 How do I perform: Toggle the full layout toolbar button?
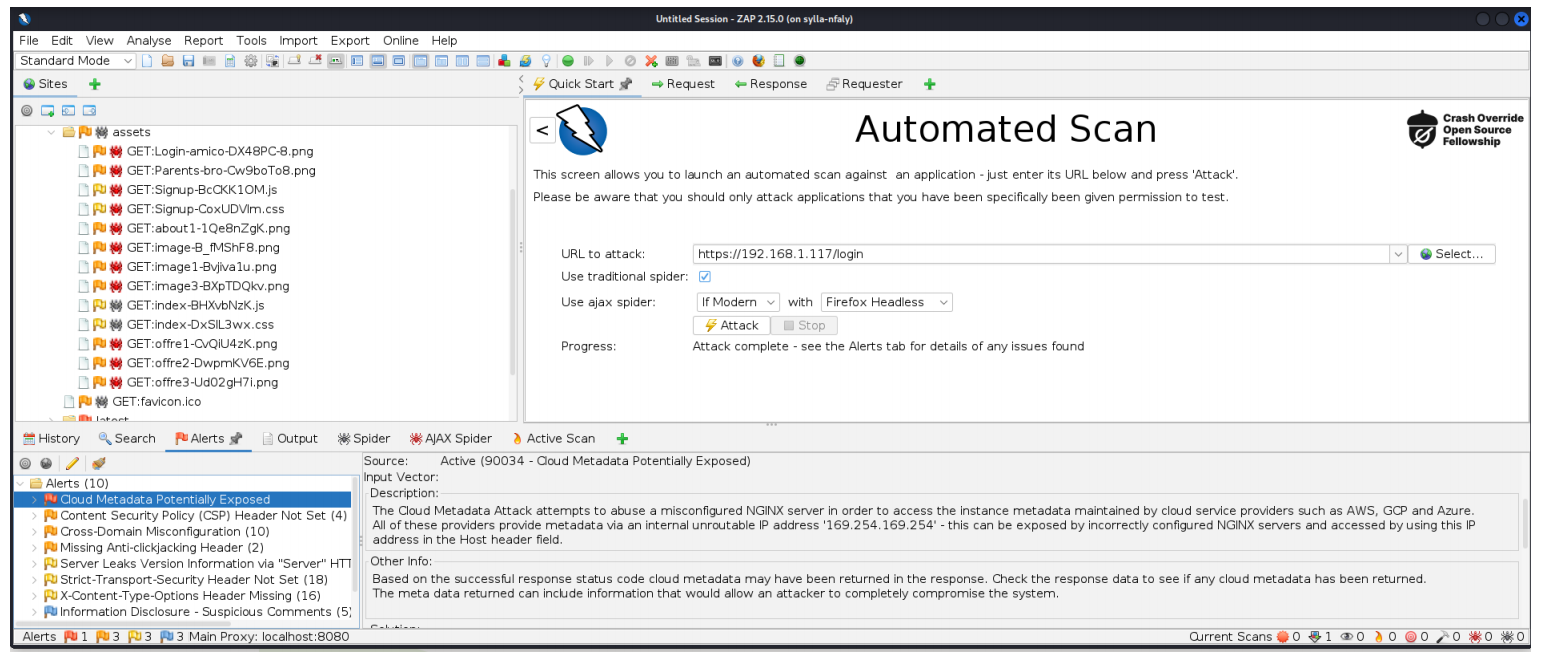pyautogui.click(x=399, y=61)
